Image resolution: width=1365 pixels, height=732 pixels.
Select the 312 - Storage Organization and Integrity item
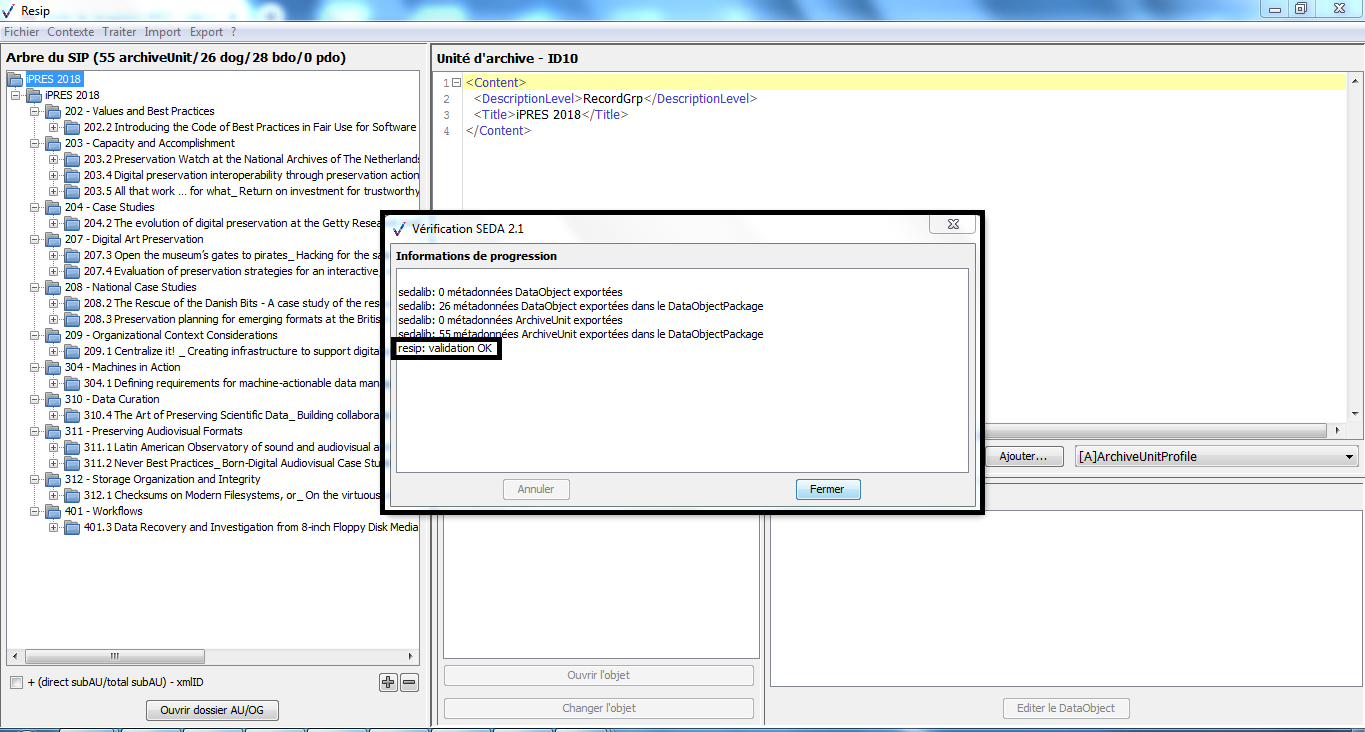click(162, 479)
